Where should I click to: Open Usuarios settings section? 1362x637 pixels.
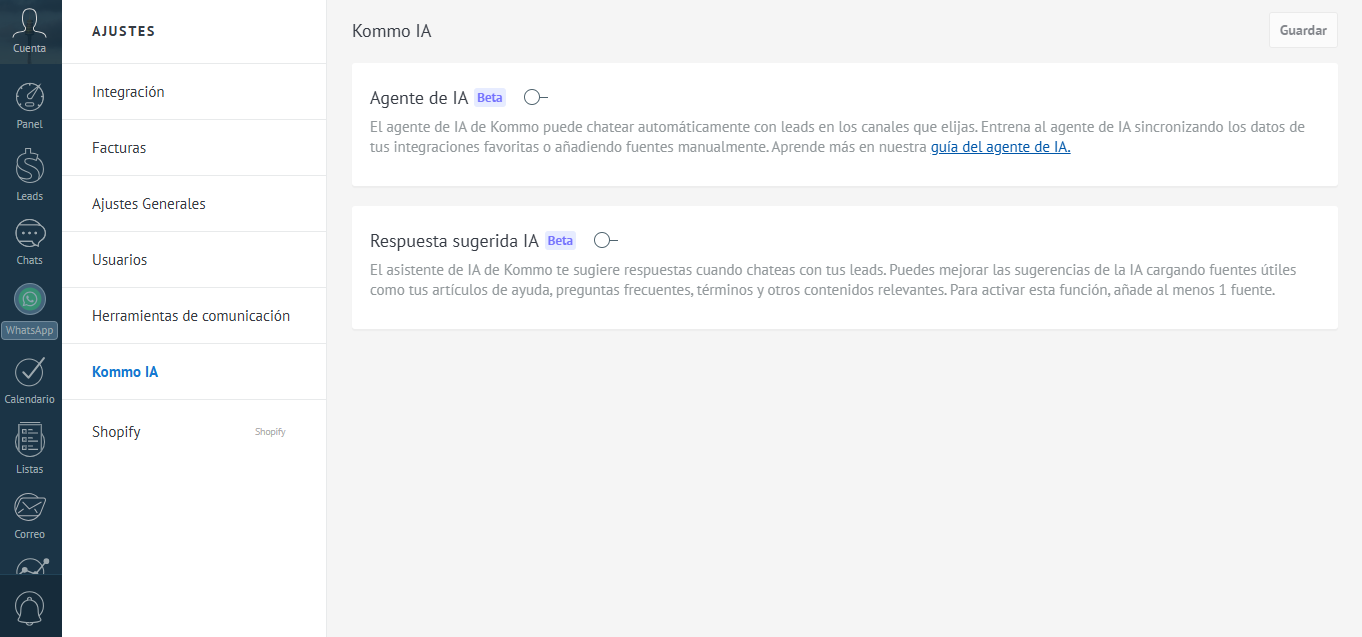[194, 260]
